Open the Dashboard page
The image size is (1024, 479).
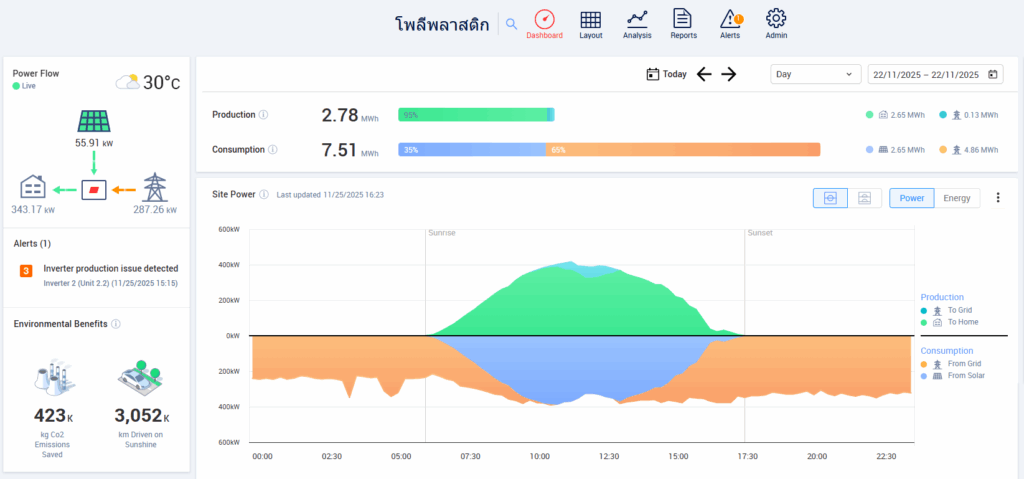tap(544, 23)
